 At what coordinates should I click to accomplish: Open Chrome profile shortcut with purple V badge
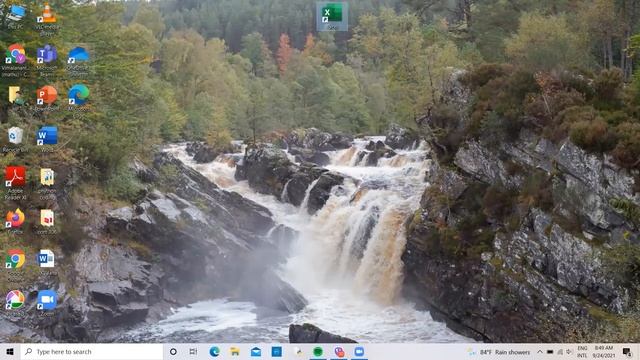[16, 60]
